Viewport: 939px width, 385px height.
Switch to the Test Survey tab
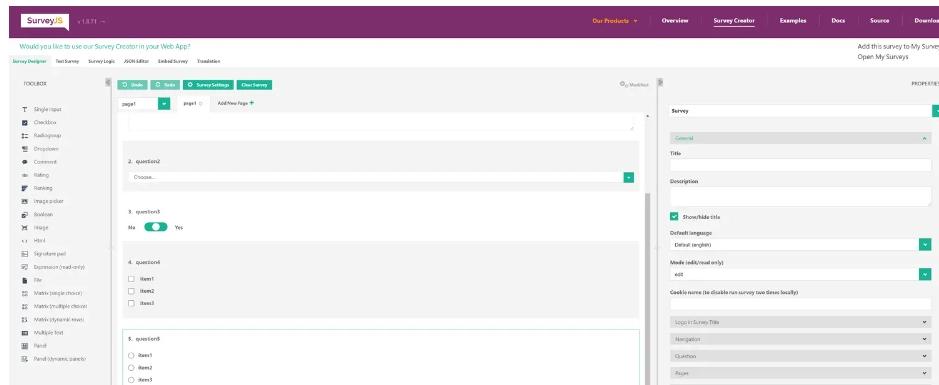(x=67, y=61)
